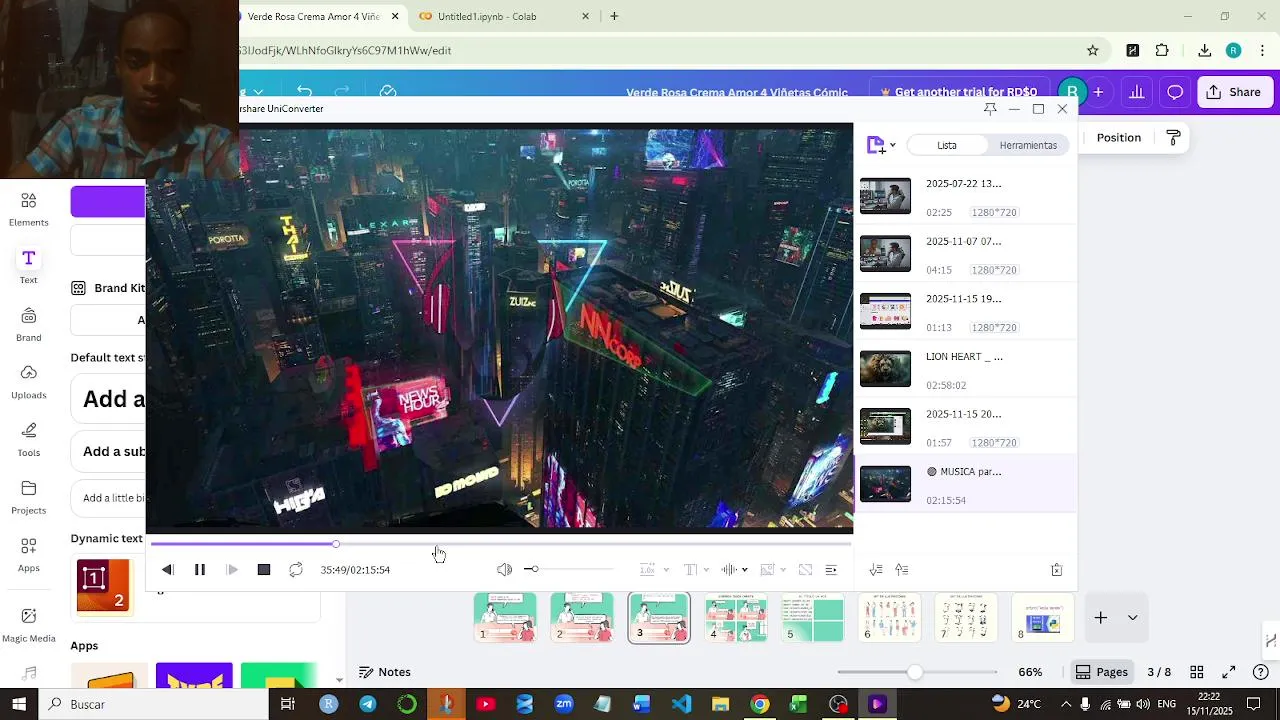This screenshot has width=1280, height=720.
Task: Open Projects panel in Canva sidebar
Action: (x=28, y=497)
